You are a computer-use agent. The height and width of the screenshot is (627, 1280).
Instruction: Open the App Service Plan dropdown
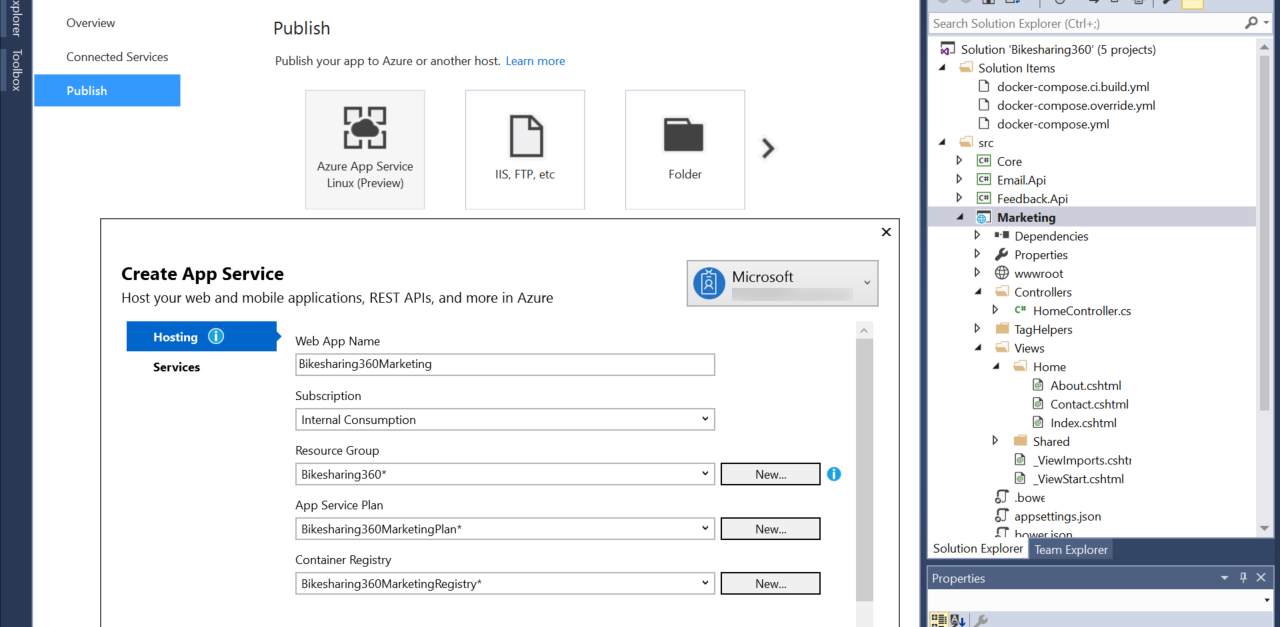705,529
